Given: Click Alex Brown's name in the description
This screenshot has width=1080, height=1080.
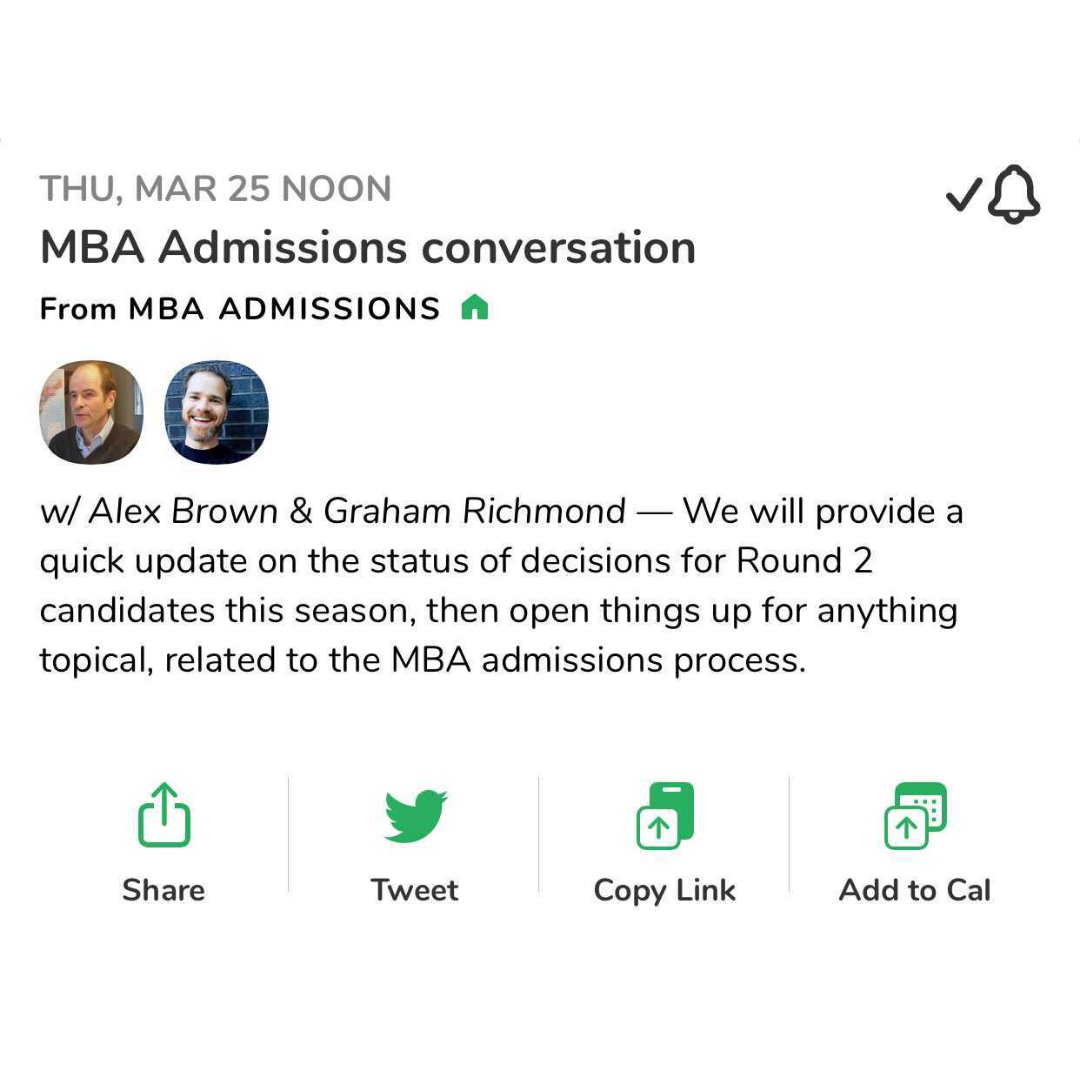Looking at the screenshot, I should [x=182, y=512].
